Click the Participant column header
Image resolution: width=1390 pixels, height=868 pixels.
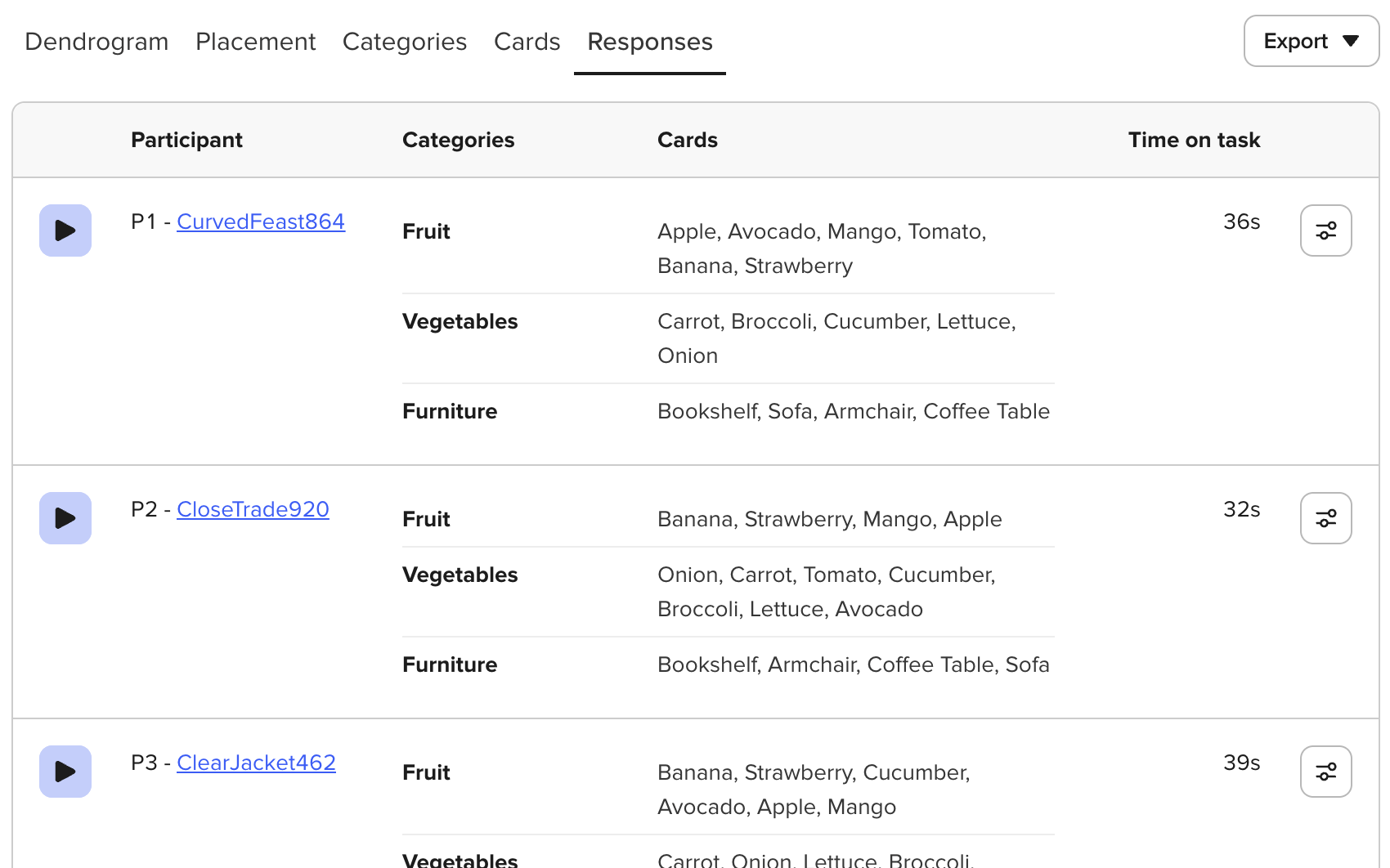(186, 140)
